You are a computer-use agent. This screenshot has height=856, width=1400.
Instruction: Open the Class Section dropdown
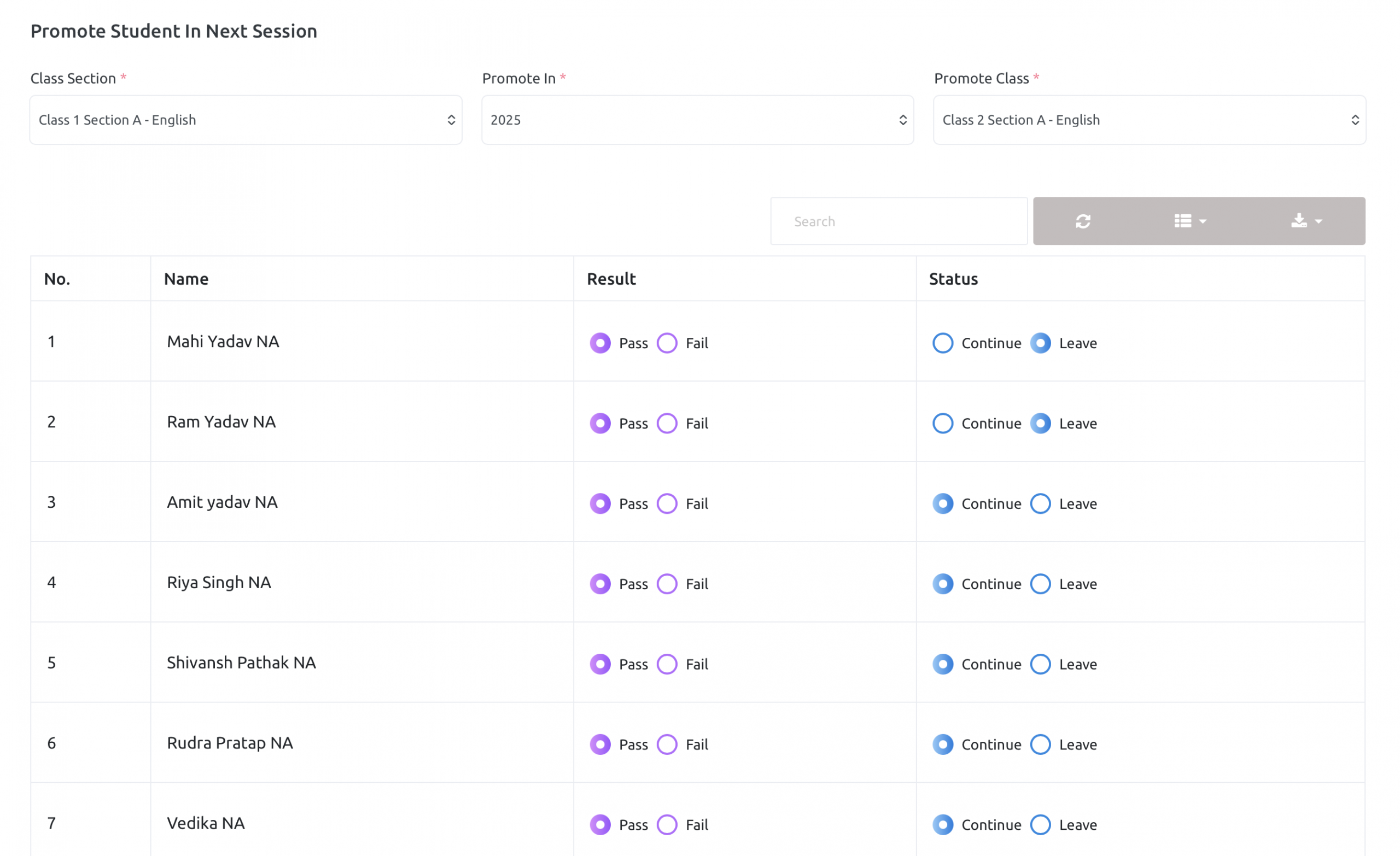coord(246,120)
